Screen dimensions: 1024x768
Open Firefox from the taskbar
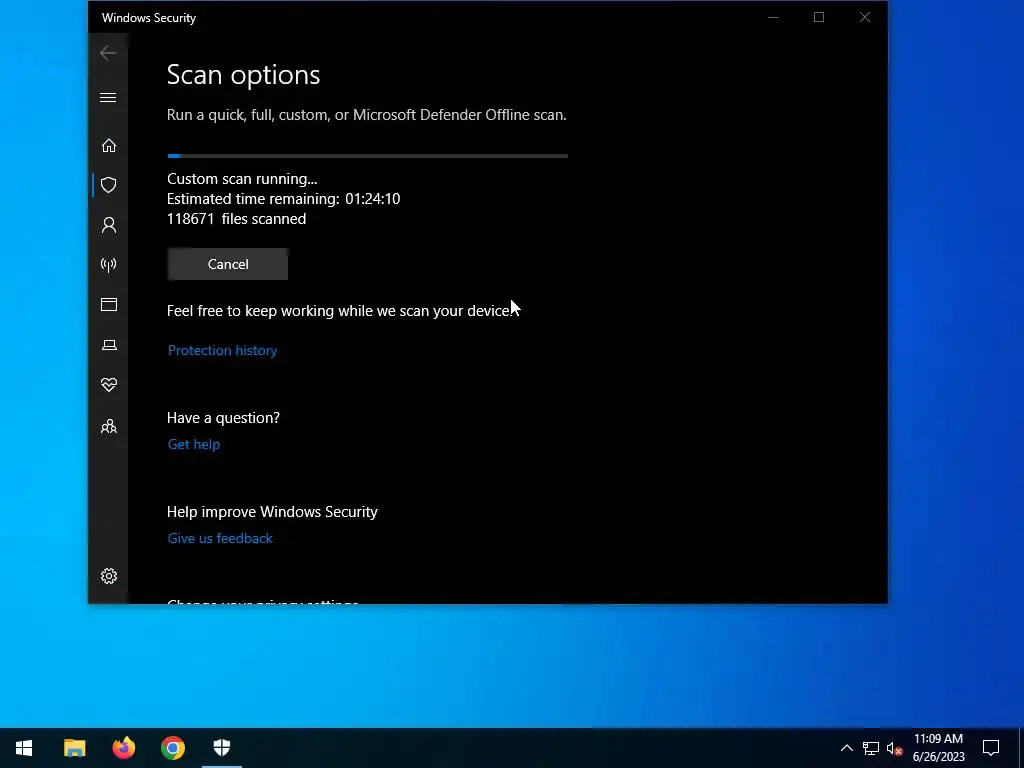tap(123, 748)
